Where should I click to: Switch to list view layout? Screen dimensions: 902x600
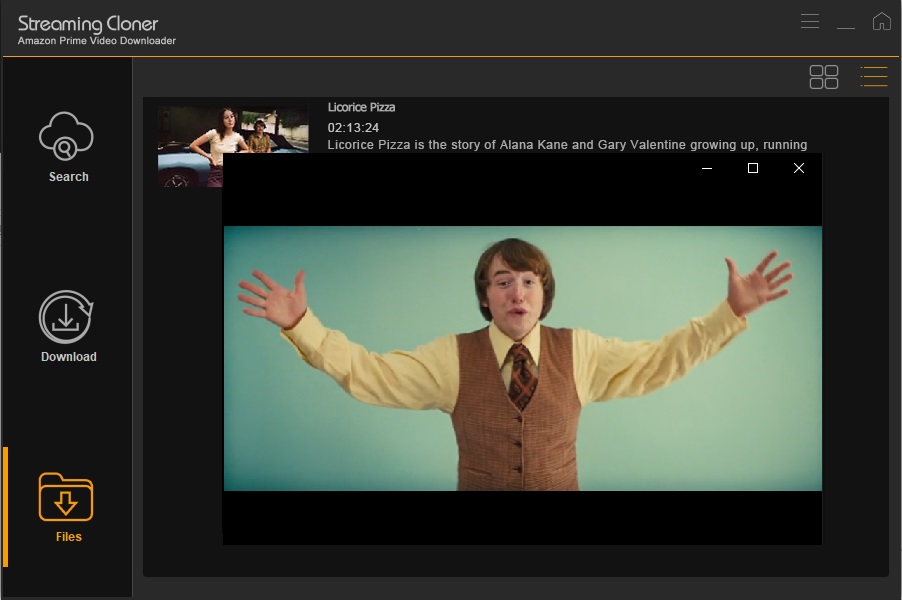(x=873, y=77)
